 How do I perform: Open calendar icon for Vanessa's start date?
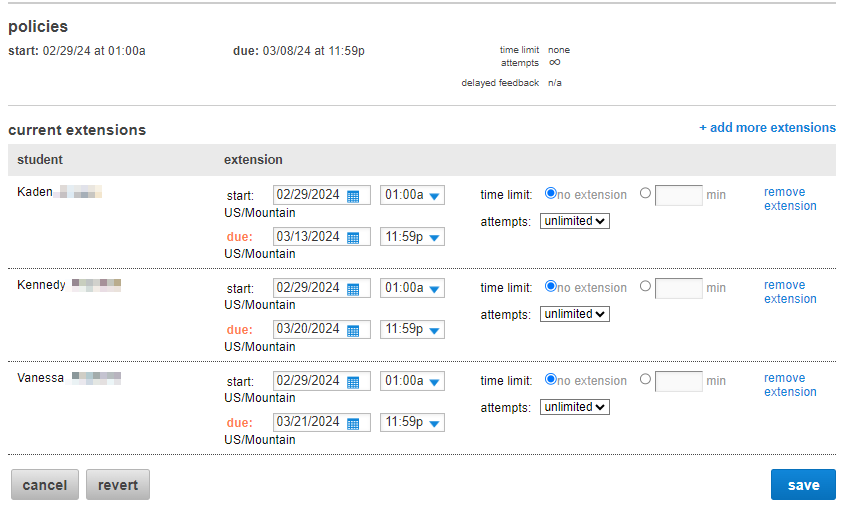[353, 382]
